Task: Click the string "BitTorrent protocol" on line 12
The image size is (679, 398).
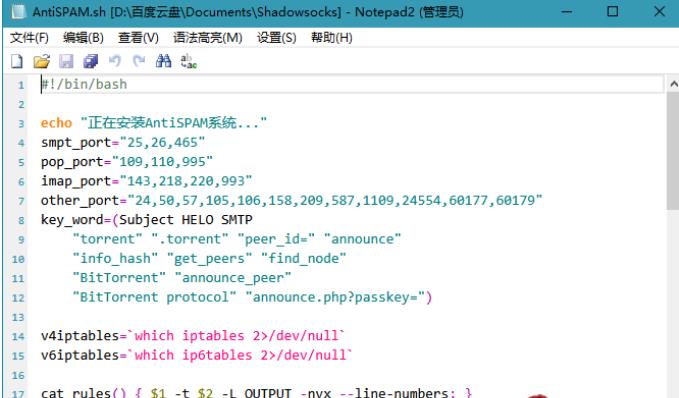Action: pos(155,297)
